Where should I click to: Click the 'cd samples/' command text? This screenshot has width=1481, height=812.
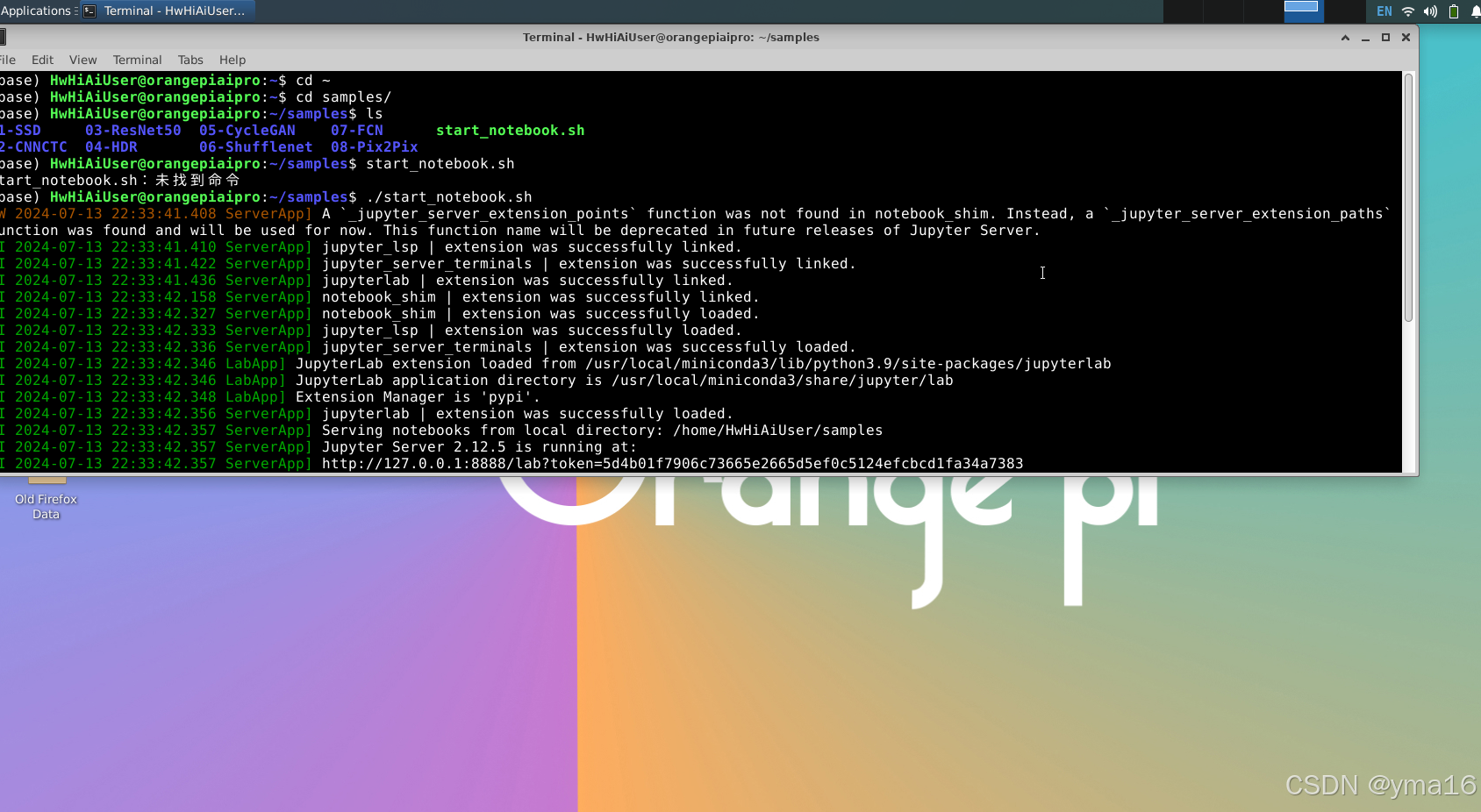click(x=343, y=97)
